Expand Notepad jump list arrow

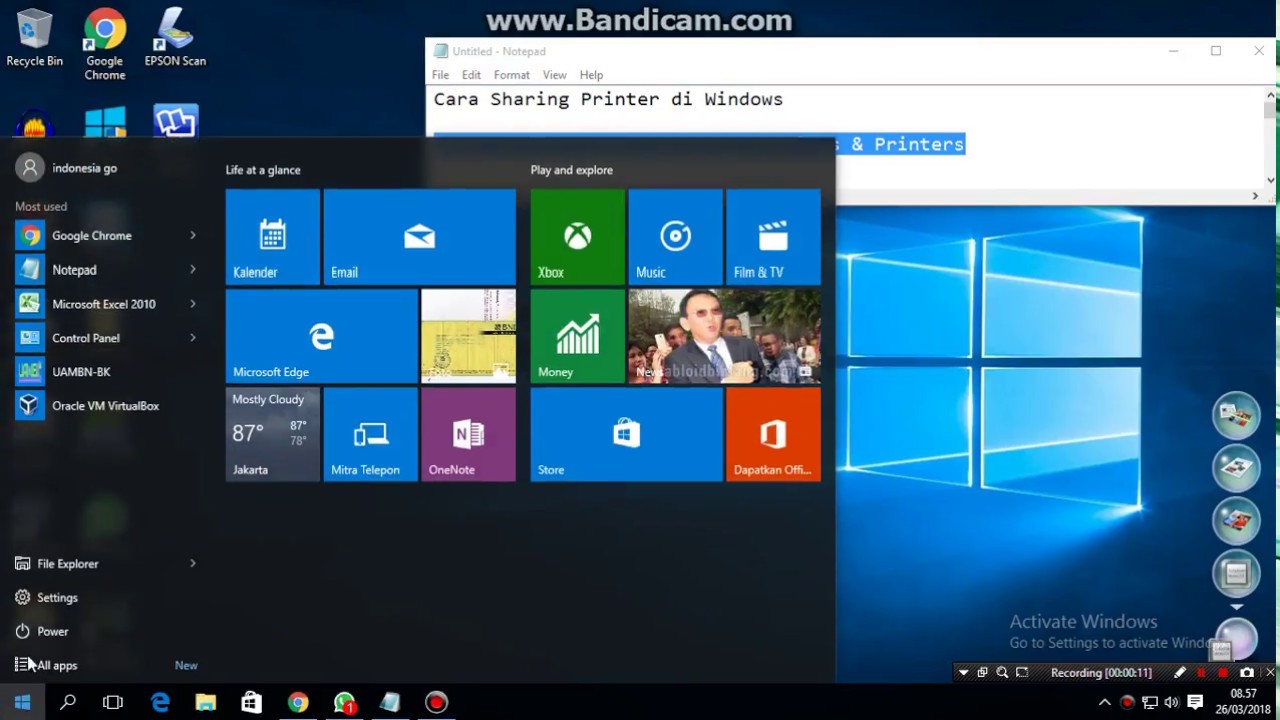click(193, 270)
